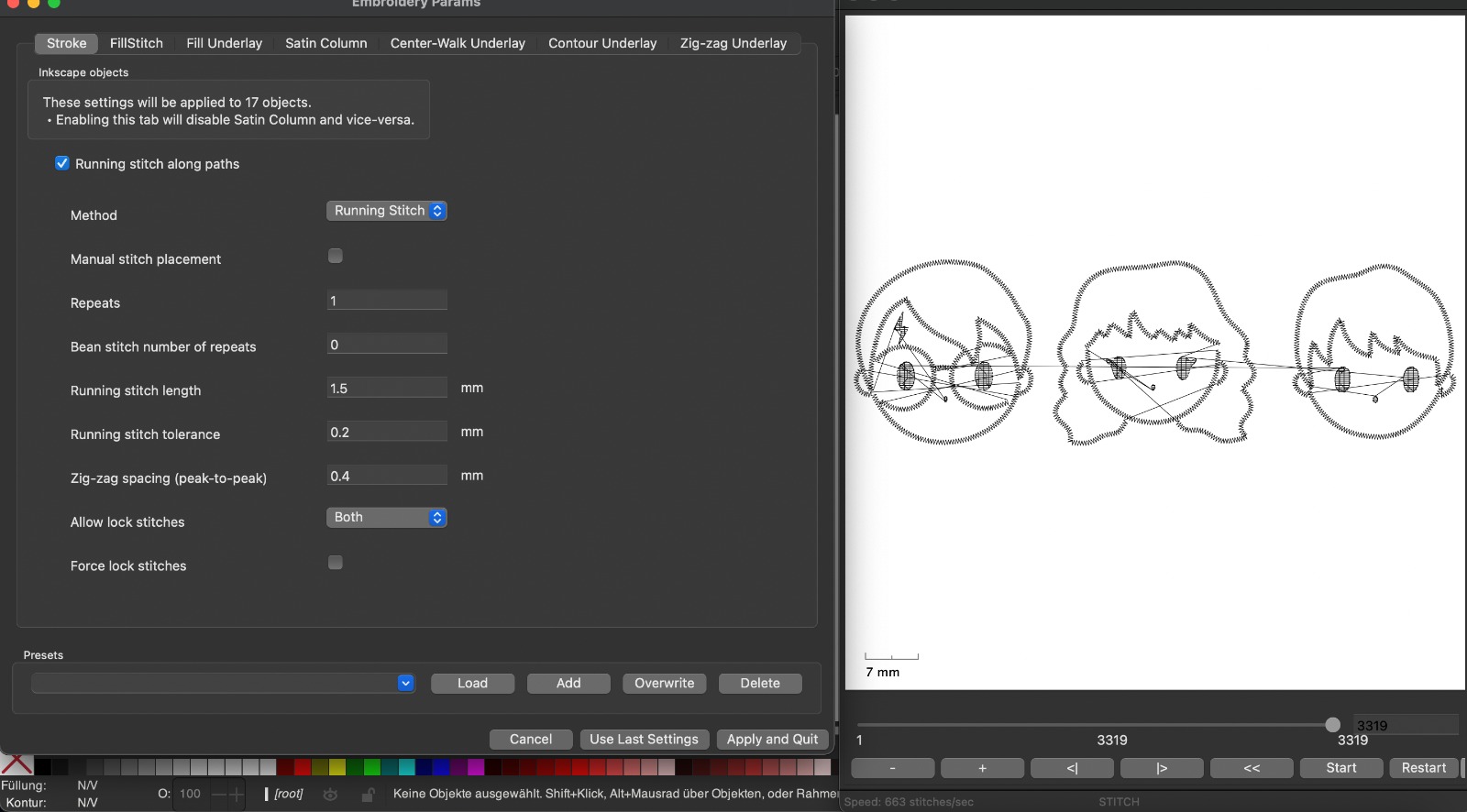
Task: Open Allow lock stitches dropdown
Action: click(x=387, y=518)
